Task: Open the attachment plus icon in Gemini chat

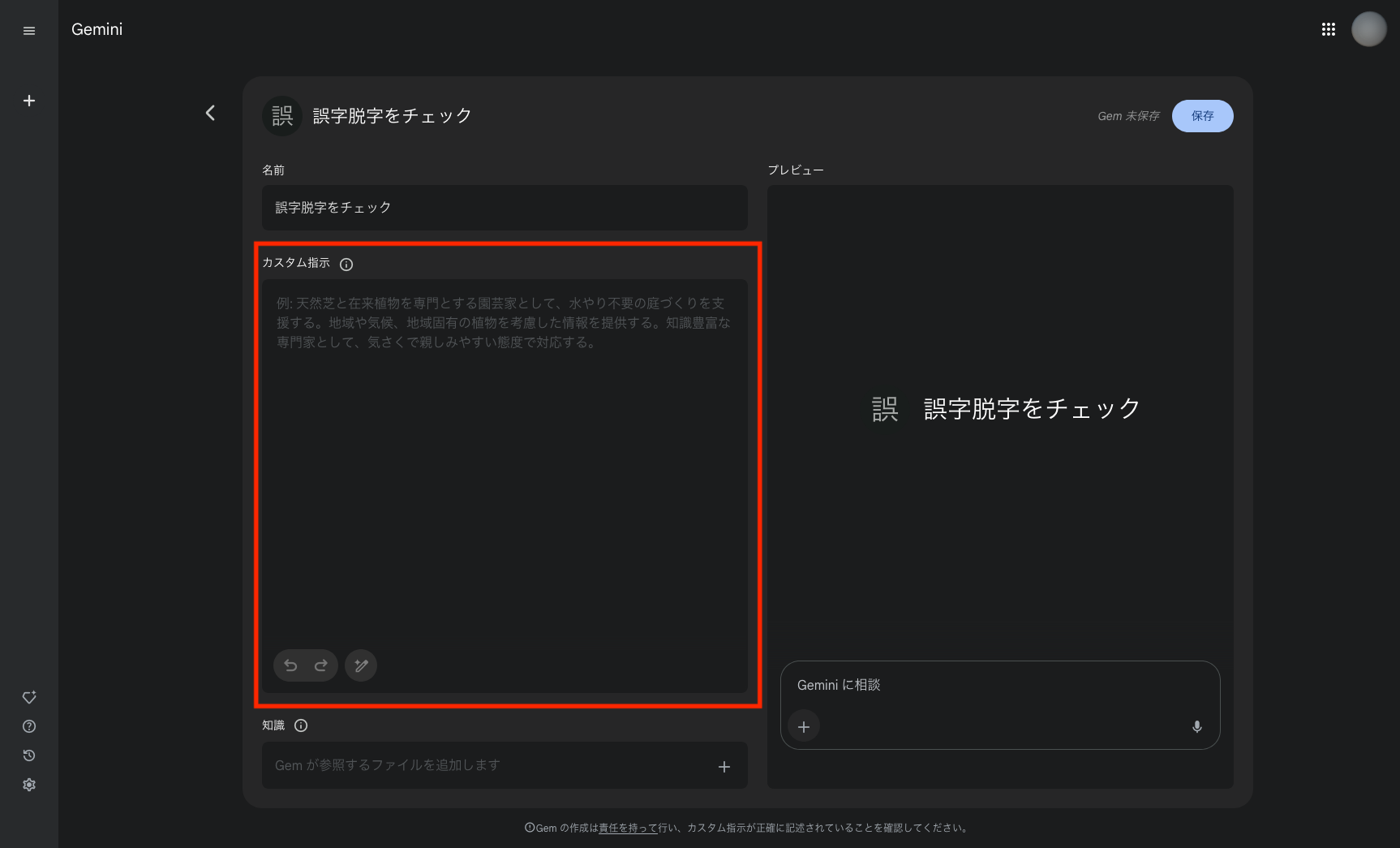Action: (803, 726)
